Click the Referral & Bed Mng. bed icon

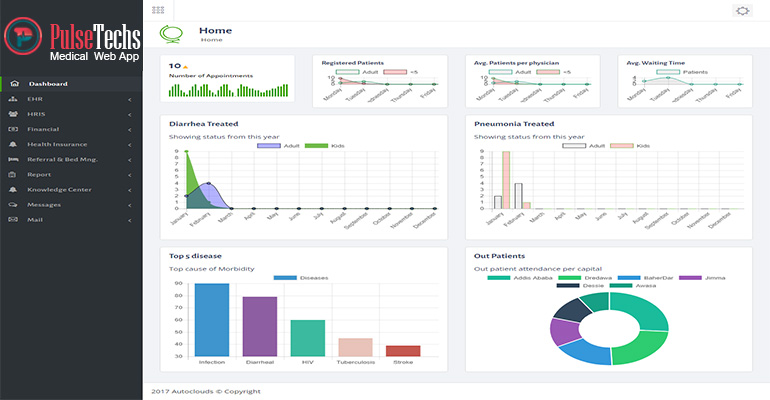pyautogui.click(x=13, y=159)
